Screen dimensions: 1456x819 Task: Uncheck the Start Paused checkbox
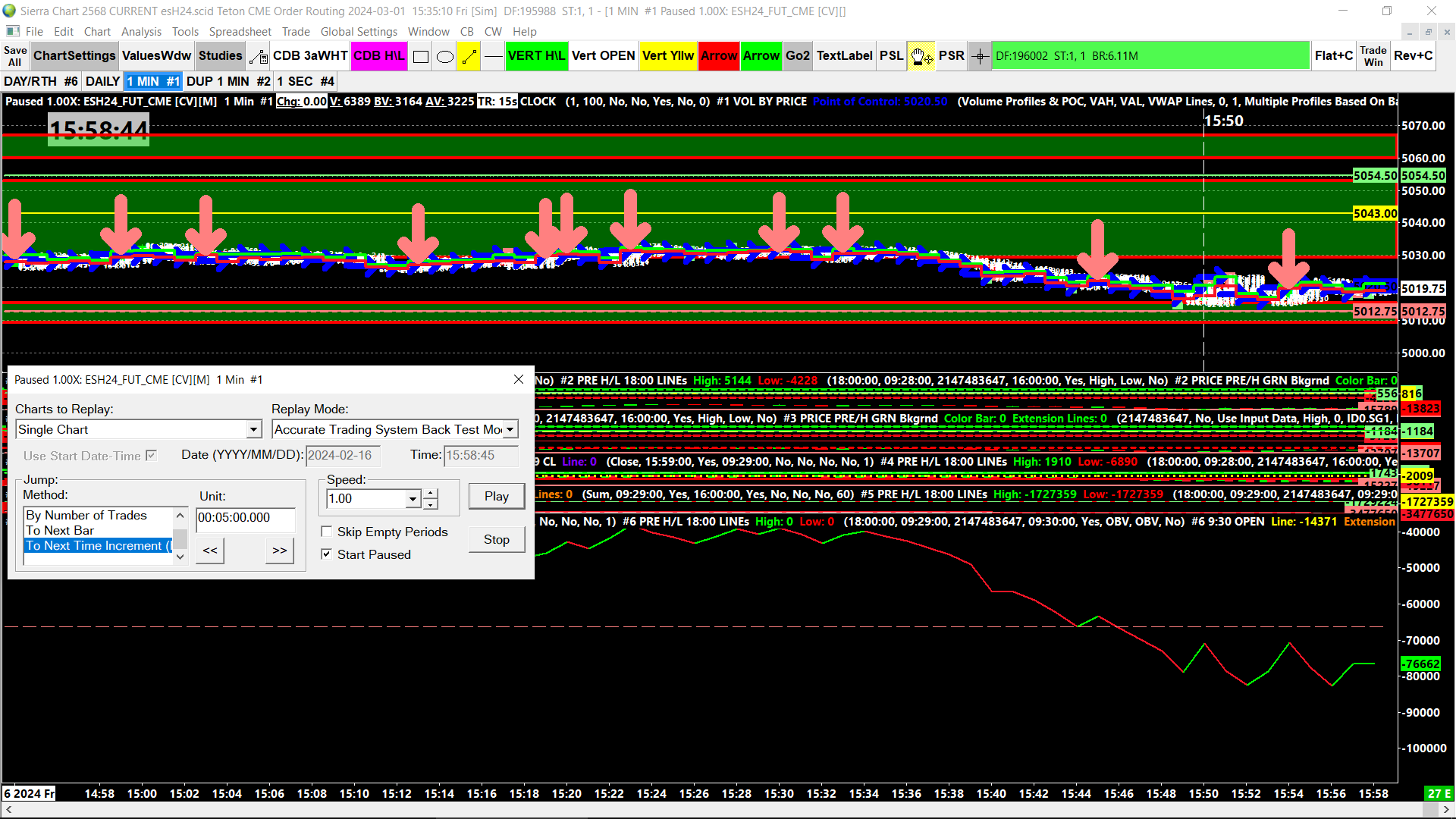click(327, 554)
